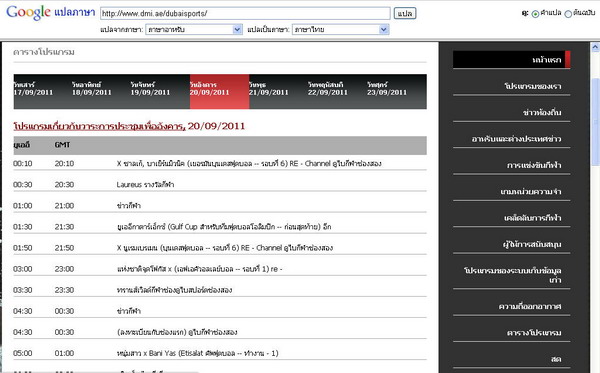Open เคล็ดลับการกีฬา in the sidebar
The image size is (600, 373).
click(532, 218)
